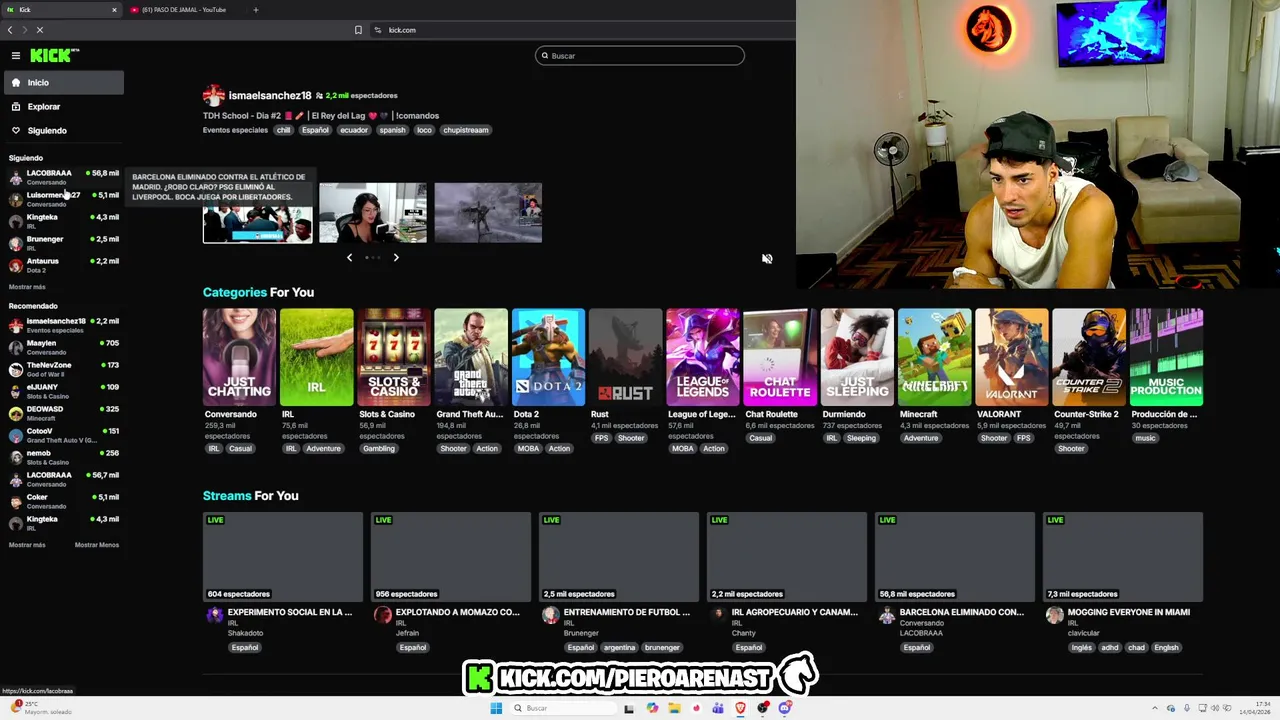1280x720 pixels.
Task: Open Explorar in sidebar
Action: click(x=64, y=107)
